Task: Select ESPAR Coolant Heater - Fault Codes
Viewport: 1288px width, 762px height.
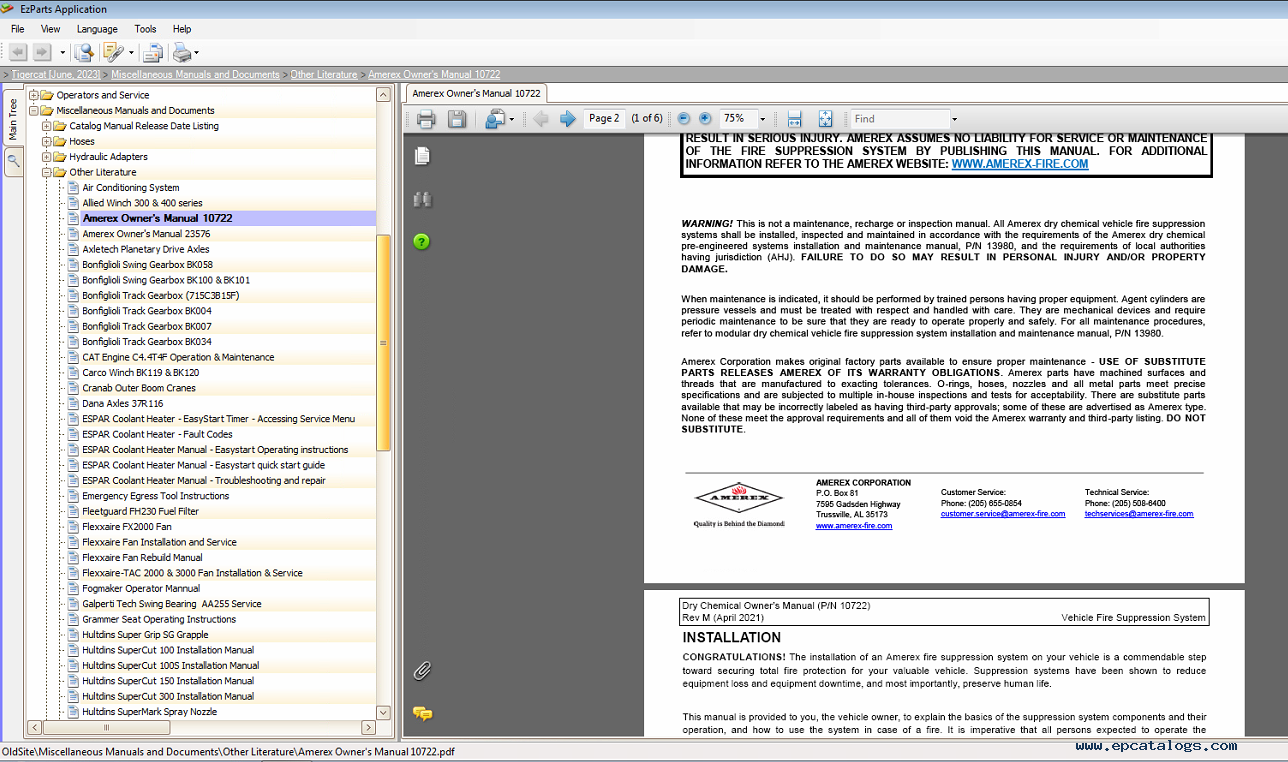Action: click(157, 434)
